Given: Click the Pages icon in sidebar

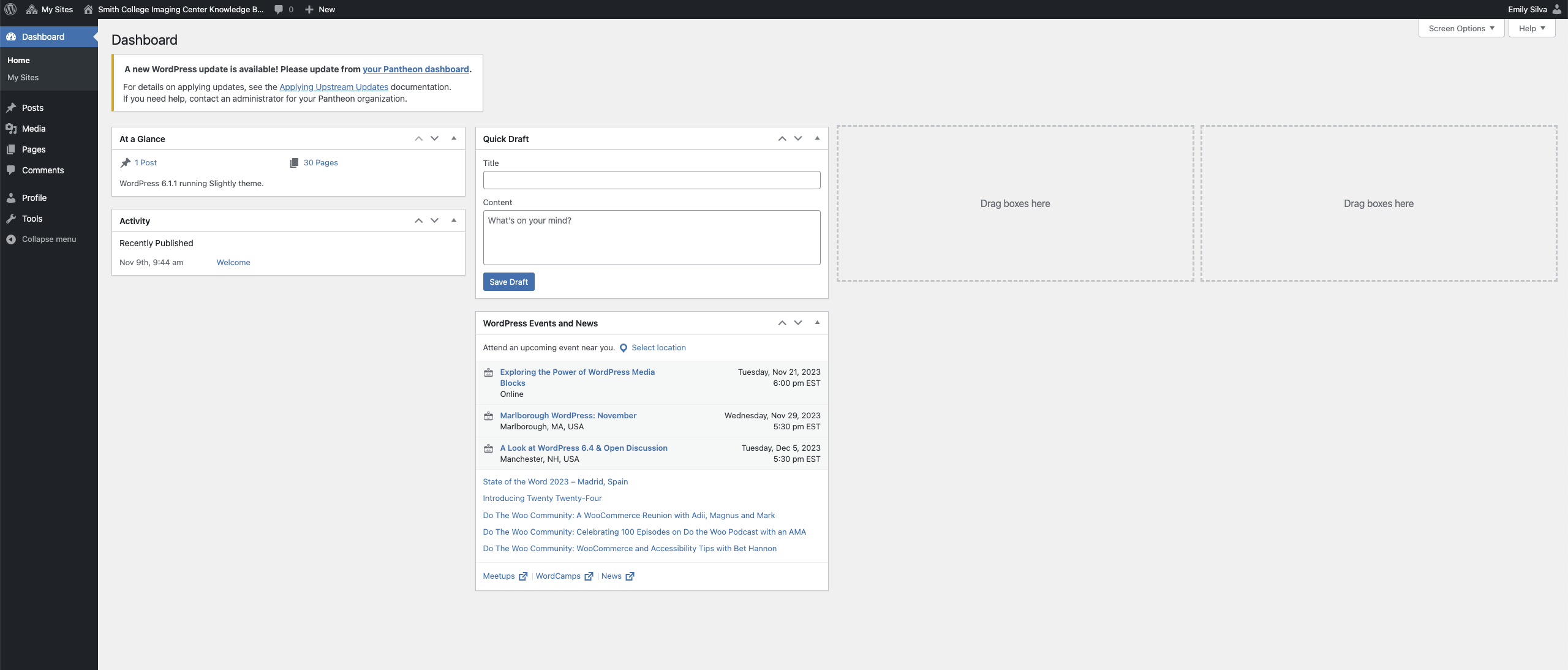Looking at the screenshot, I should tap(11, 149).
